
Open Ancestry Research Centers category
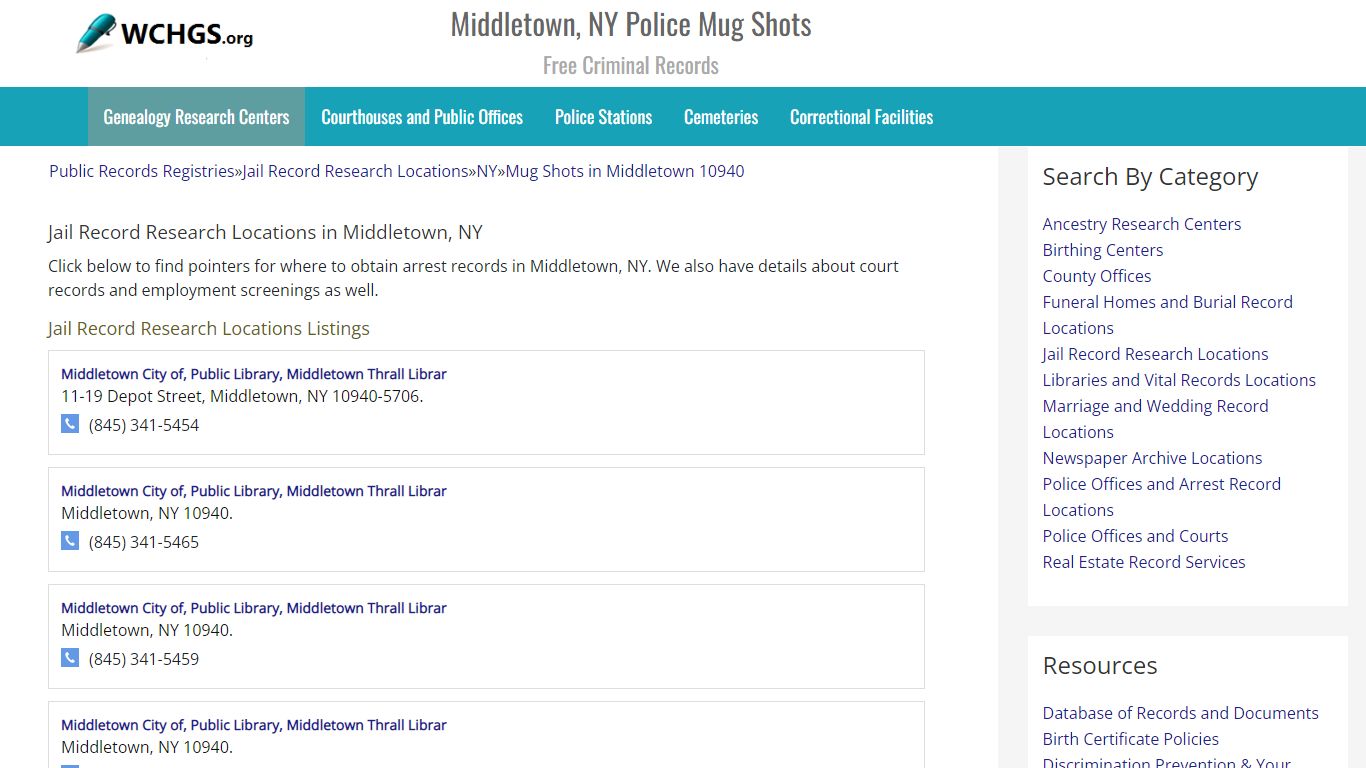point(1142,224)
